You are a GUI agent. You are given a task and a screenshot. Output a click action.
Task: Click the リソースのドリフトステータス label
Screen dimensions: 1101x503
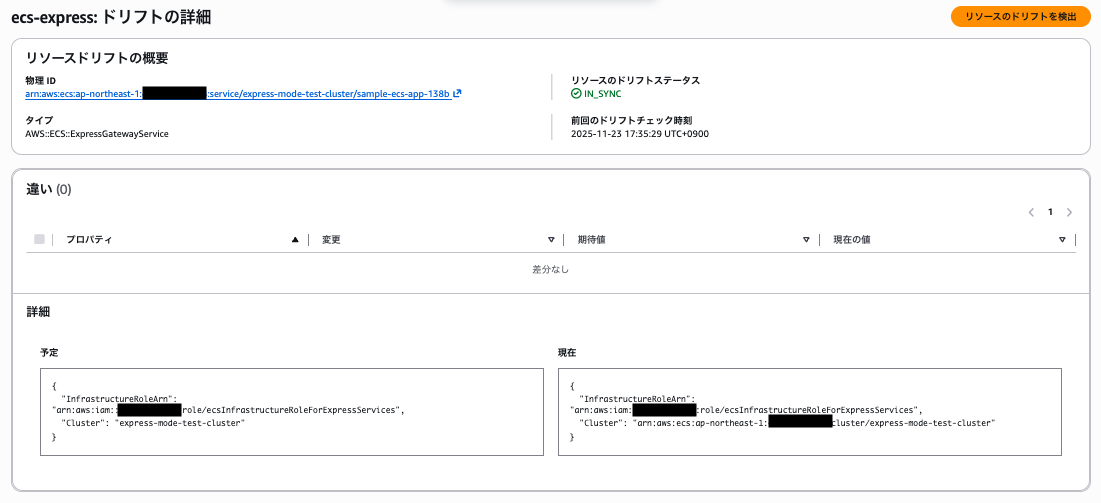pyautogui.click(x=635, y=80)
